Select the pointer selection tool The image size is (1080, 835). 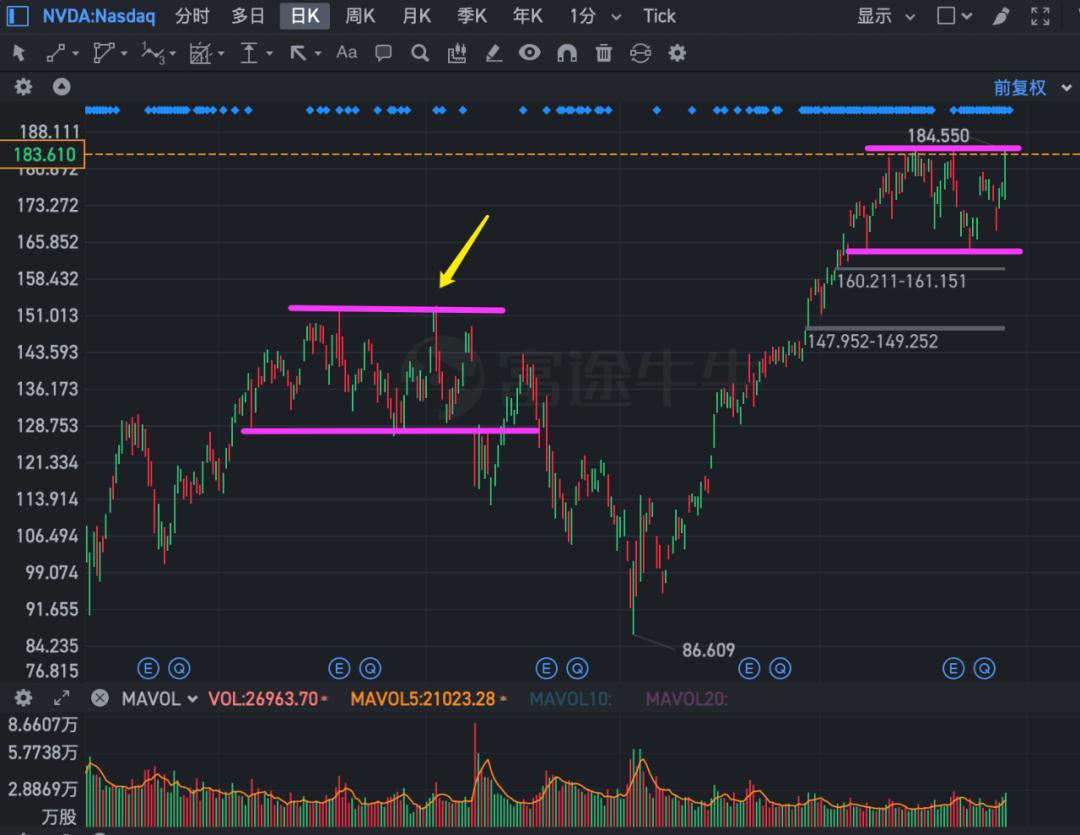[18, 52]
